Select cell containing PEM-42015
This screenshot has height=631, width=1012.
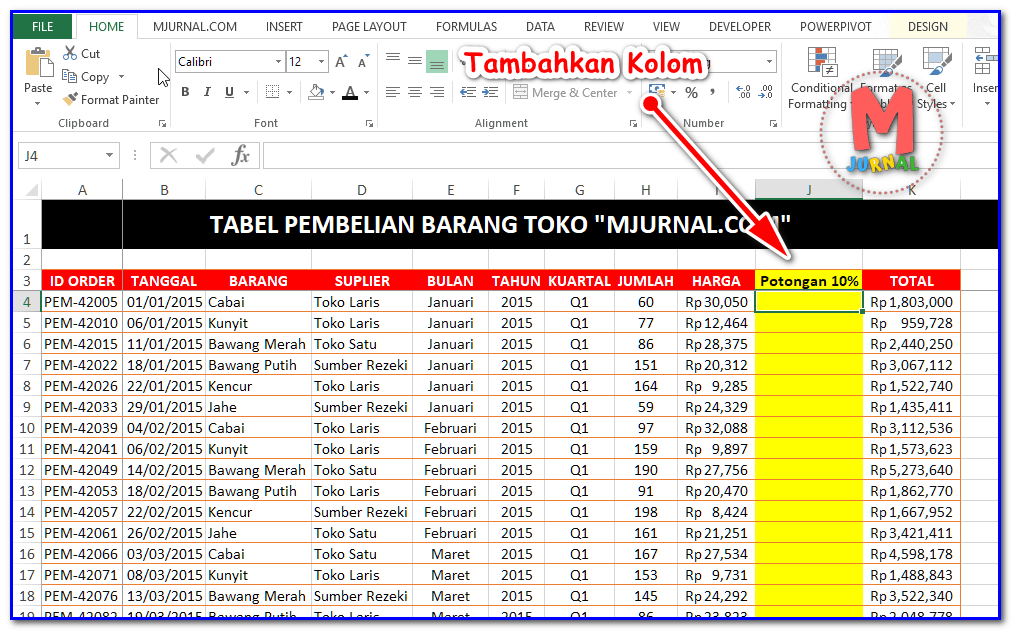pos(81,344)
